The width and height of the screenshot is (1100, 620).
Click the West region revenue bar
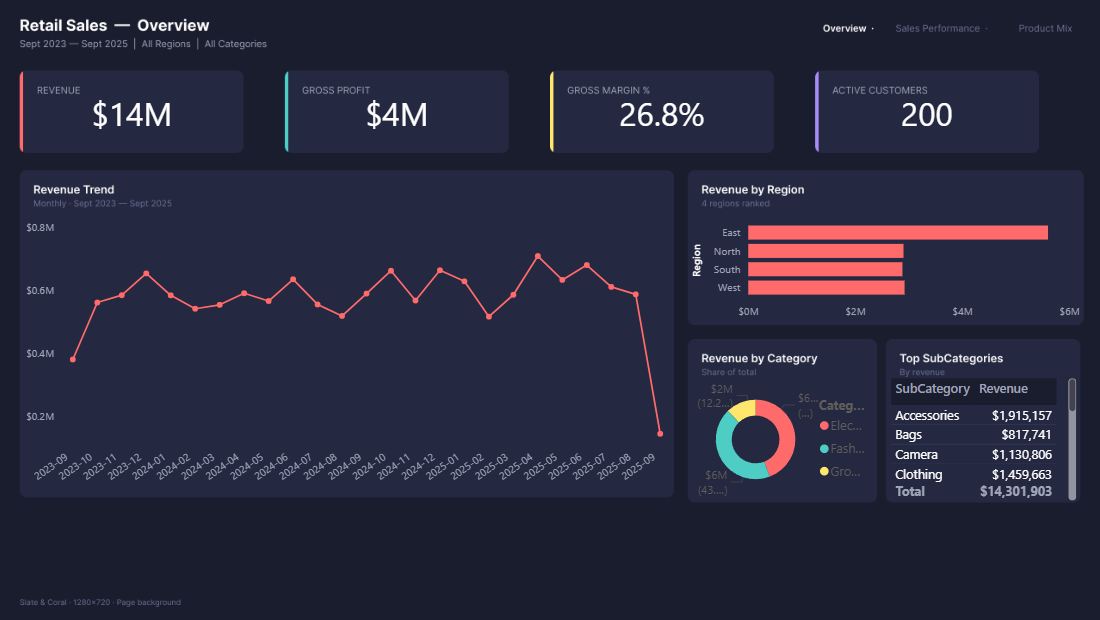tap(826, 288)
